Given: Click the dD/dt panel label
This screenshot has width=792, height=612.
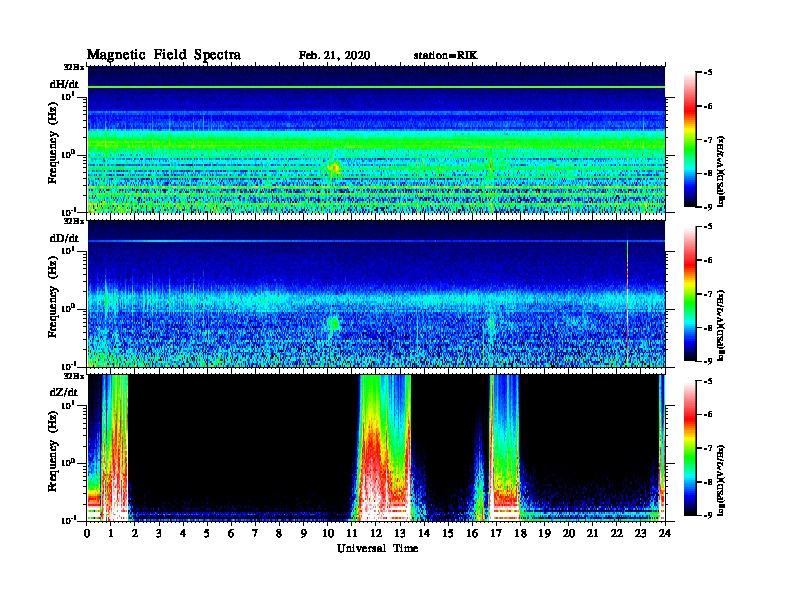Looking at the screenshot, I should point(64,238).
